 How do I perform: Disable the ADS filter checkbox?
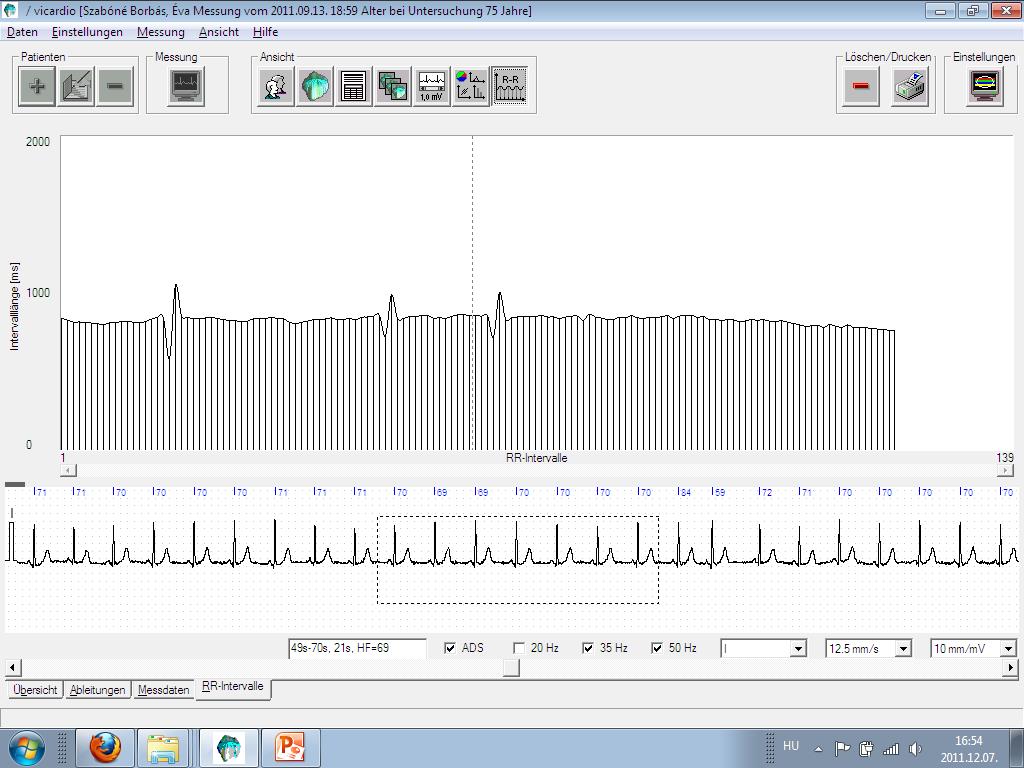(x=450, y=648)
